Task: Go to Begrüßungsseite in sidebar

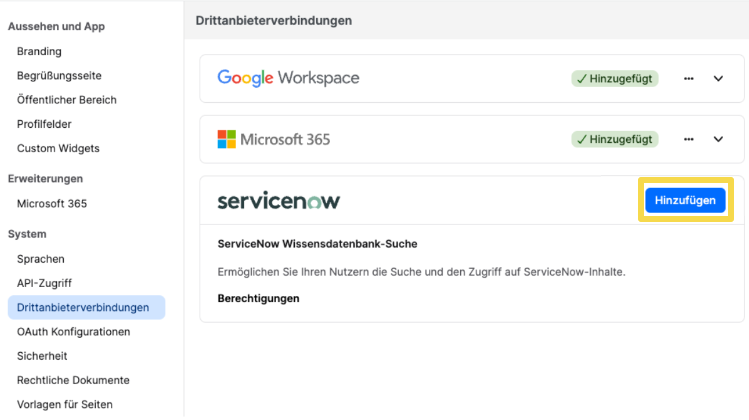Action: (x=59, y=75)
